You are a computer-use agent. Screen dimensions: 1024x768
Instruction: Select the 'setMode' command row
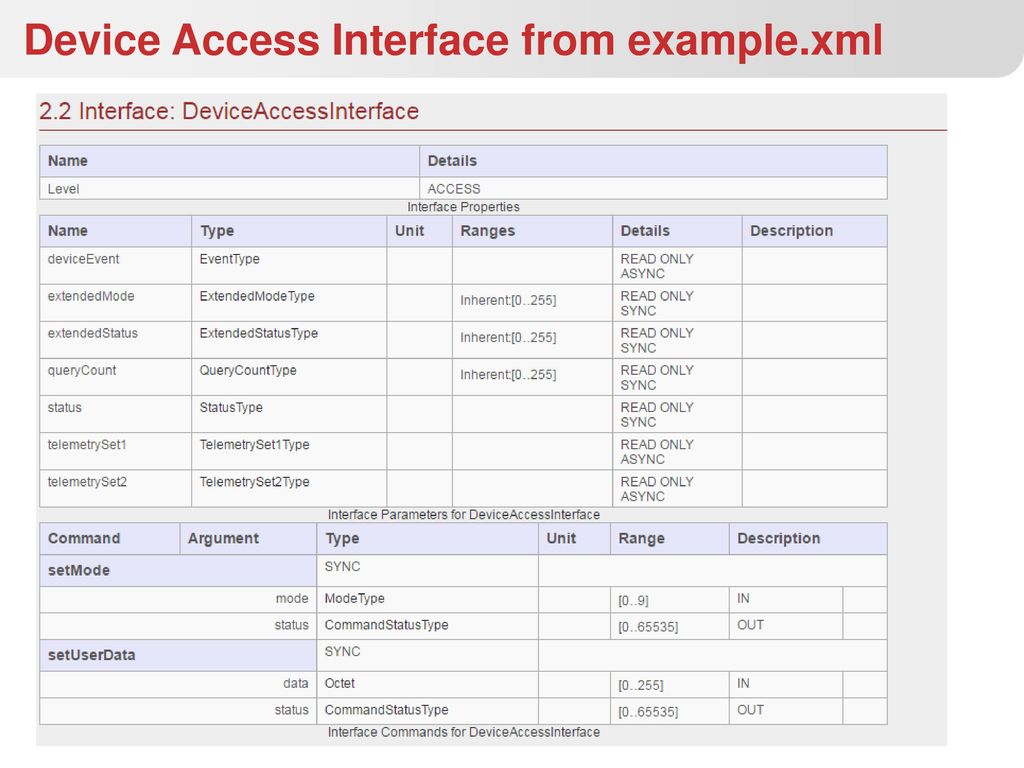[178, 570]
